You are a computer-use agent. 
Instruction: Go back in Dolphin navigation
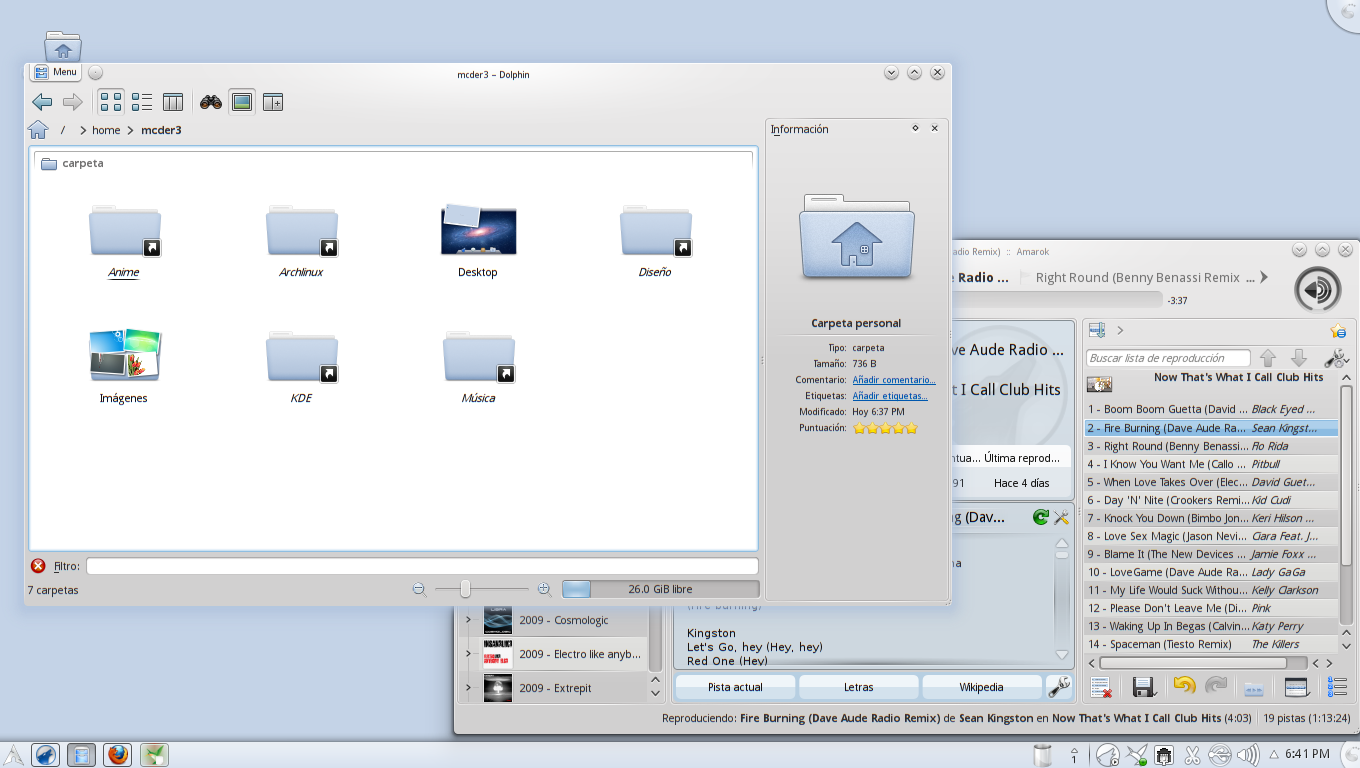tap(42, 102)
